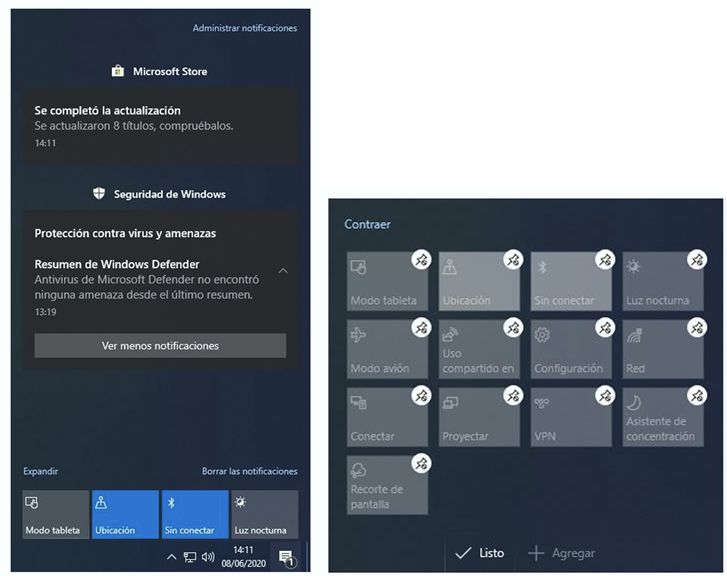The height and width of the screenshot is (576, 727).
Task: Unpin the Recorte de pantalla tile
Action: [x=421, y=463]
